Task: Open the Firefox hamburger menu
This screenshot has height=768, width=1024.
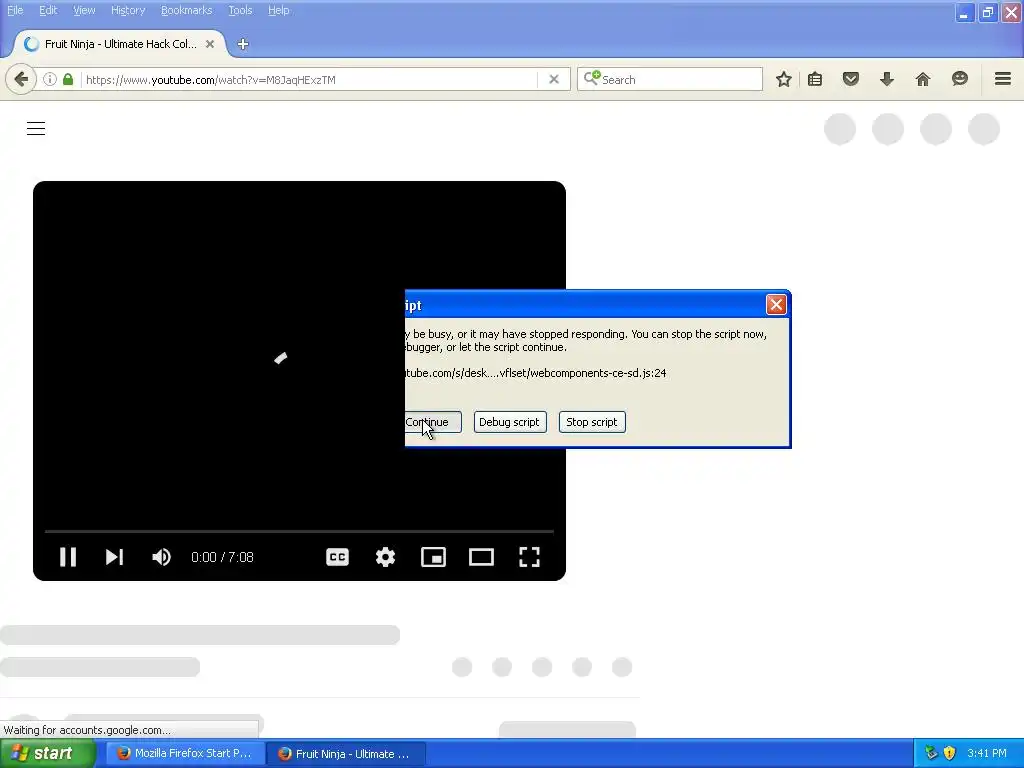Action: click(x=1002, y=80)
